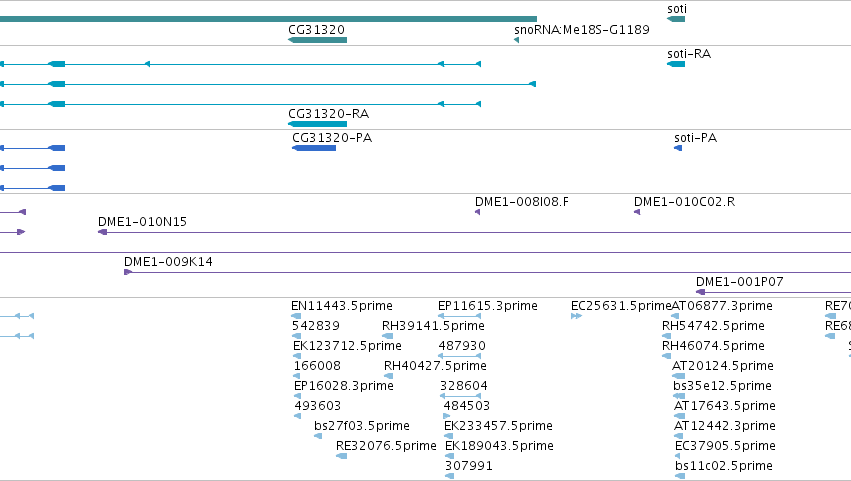Screen dimensions: 851x481
Task: Click the CG31320-RA transcript bar
Action: (317, 124)
